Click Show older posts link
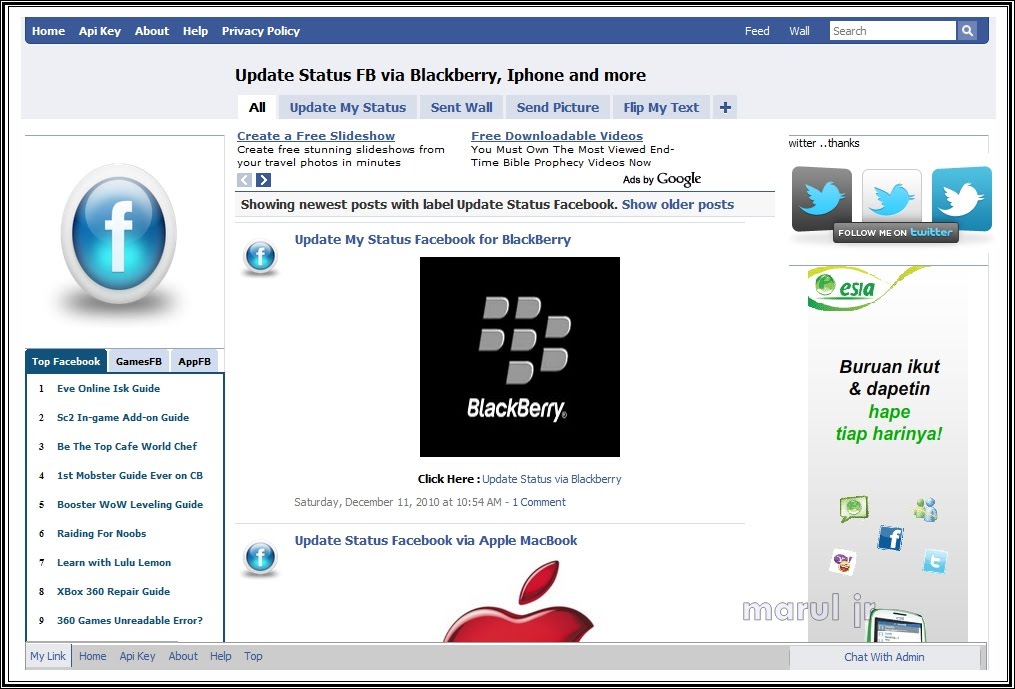 678,205
